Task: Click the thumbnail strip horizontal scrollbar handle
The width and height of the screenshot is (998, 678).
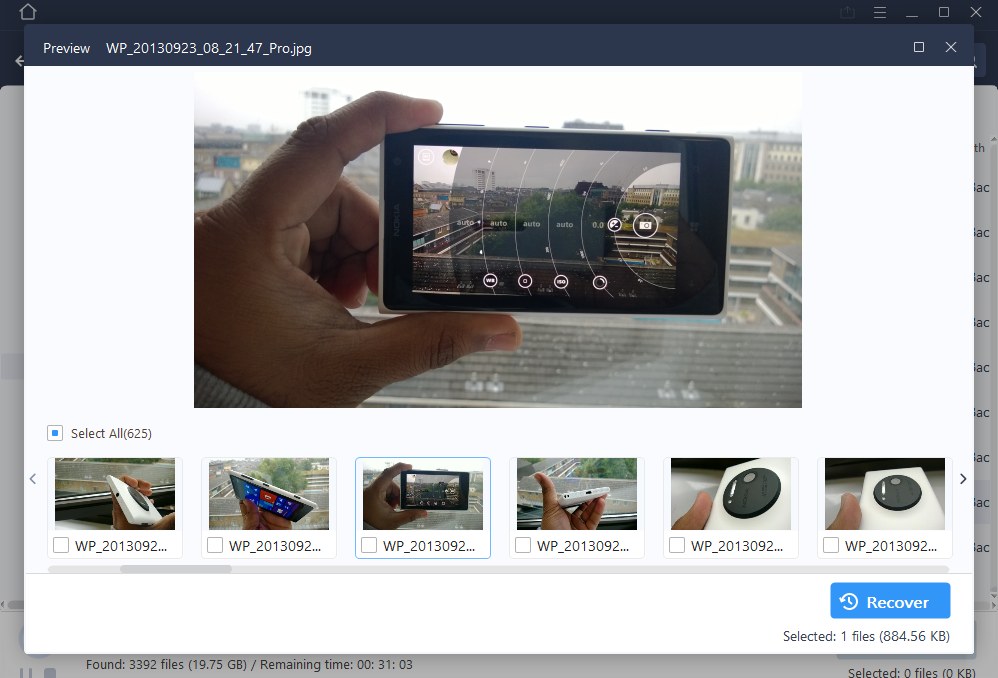Action: (176, 569)
